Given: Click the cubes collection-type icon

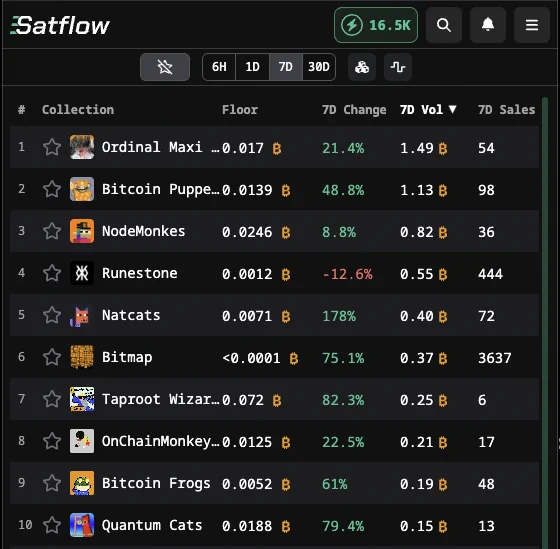Looking at the screenshot, I should click(362, 67).
